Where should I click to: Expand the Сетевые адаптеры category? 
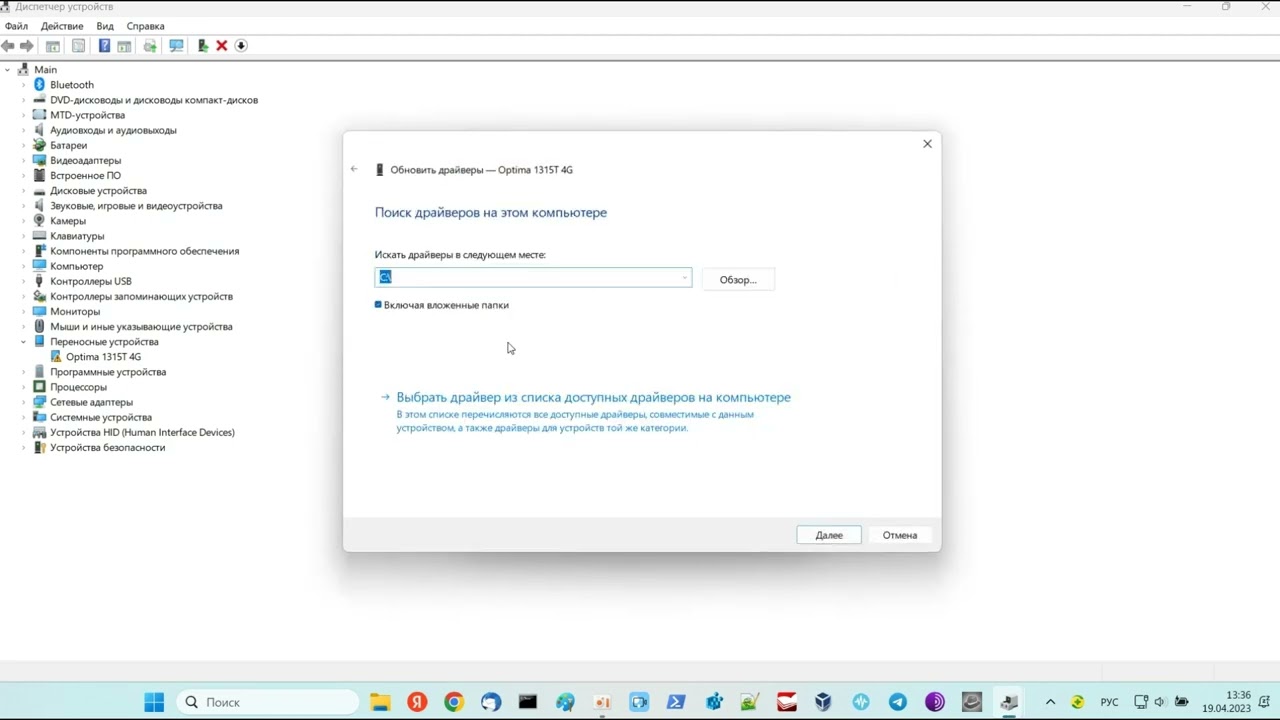[23, 402]
